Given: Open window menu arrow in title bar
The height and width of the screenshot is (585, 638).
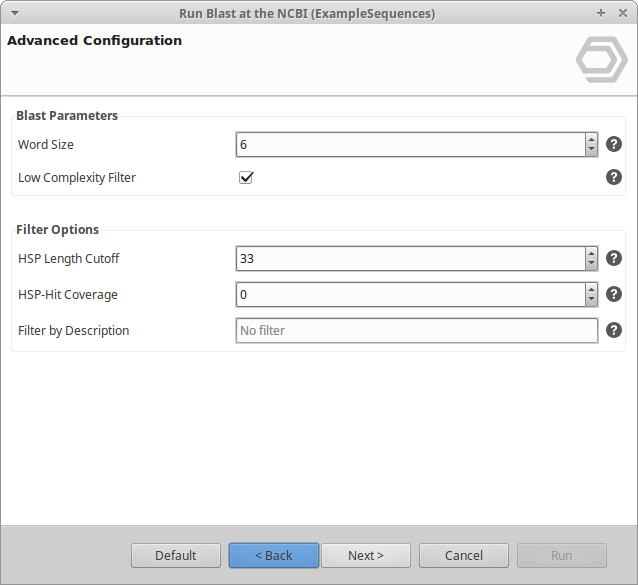Looking at the screenshot, I should (x=14, y=13).
